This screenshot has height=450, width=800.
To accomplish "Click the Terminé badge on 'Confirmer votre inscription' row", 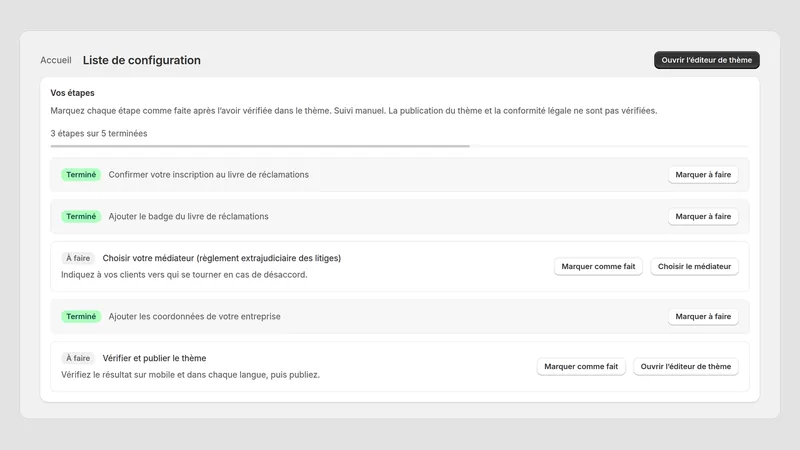I will (81, 174).
